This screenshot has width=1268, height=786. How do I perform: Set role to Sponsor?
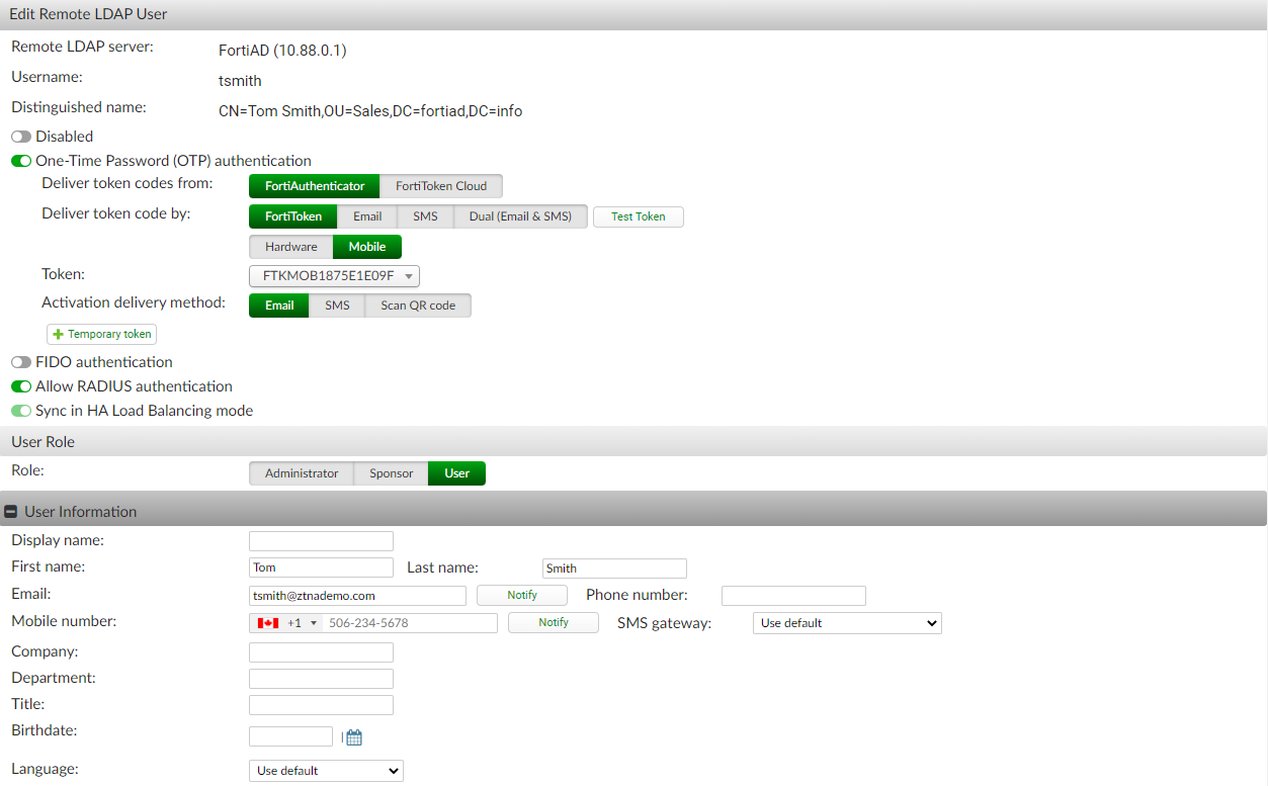(x=391, y=473)
